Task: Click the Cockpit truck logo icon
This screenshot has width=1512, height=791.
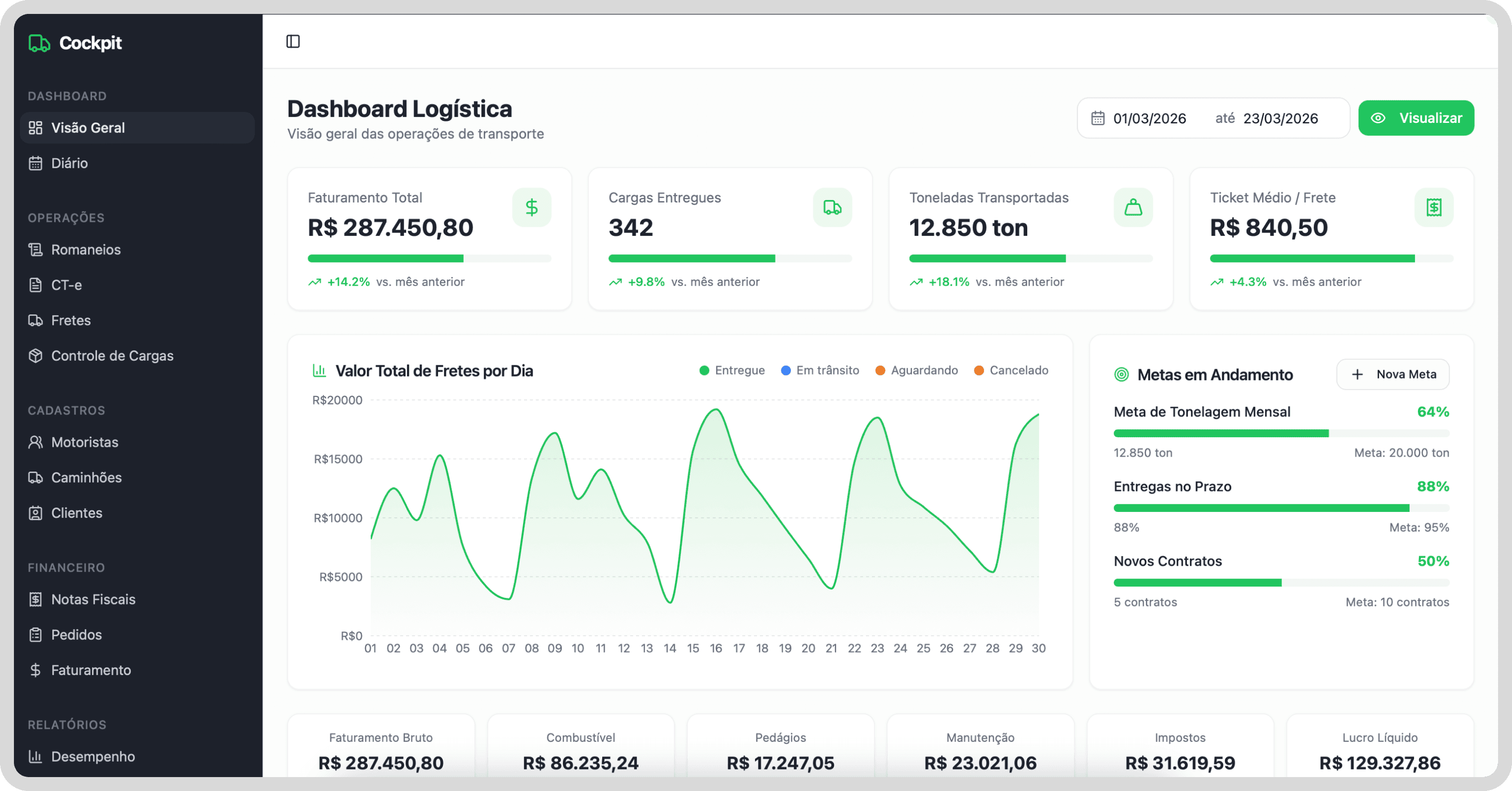Action: [39, 43]
